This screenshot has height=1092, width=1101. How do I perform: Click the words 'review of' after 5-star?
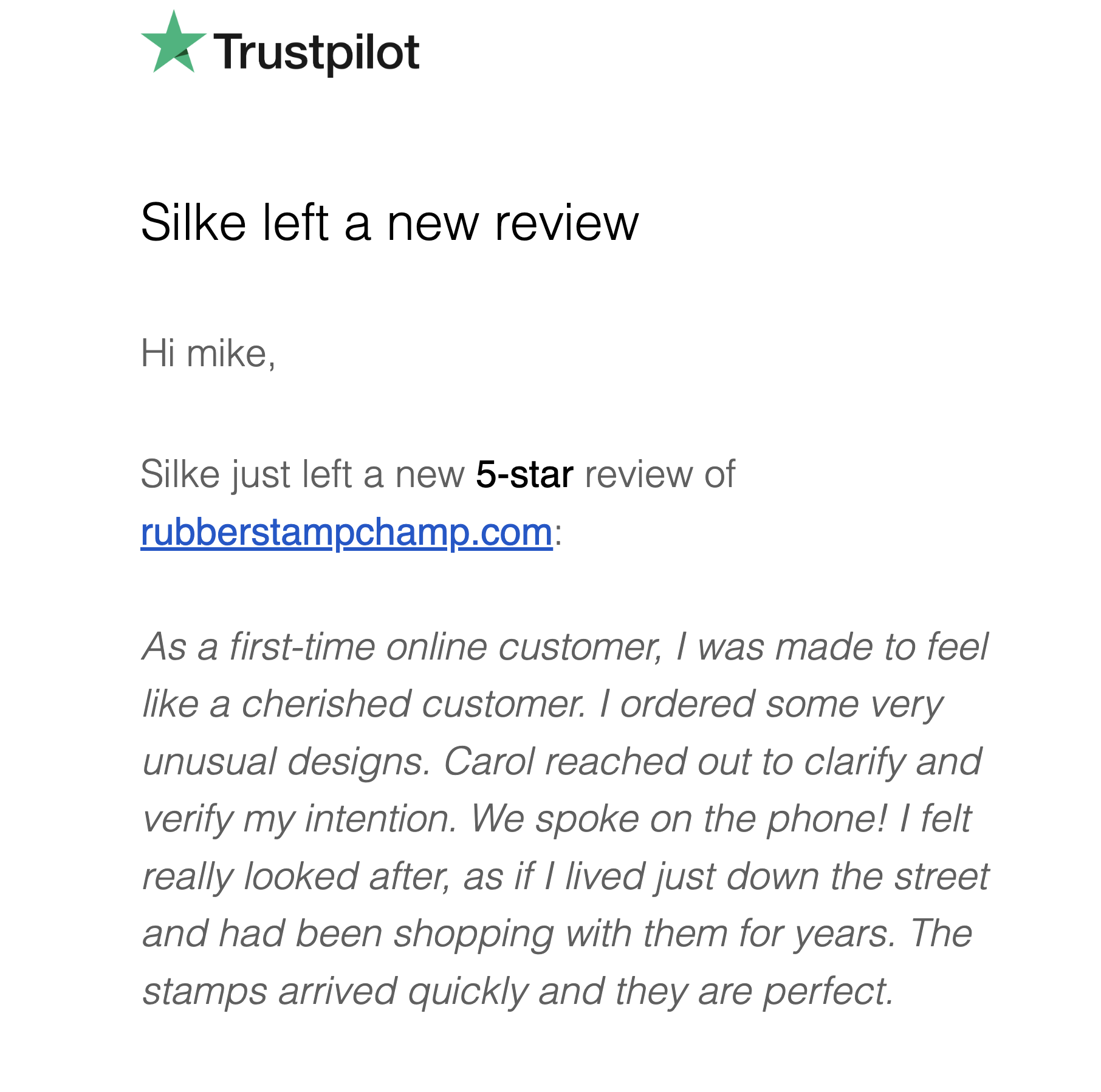click(660, 474)
